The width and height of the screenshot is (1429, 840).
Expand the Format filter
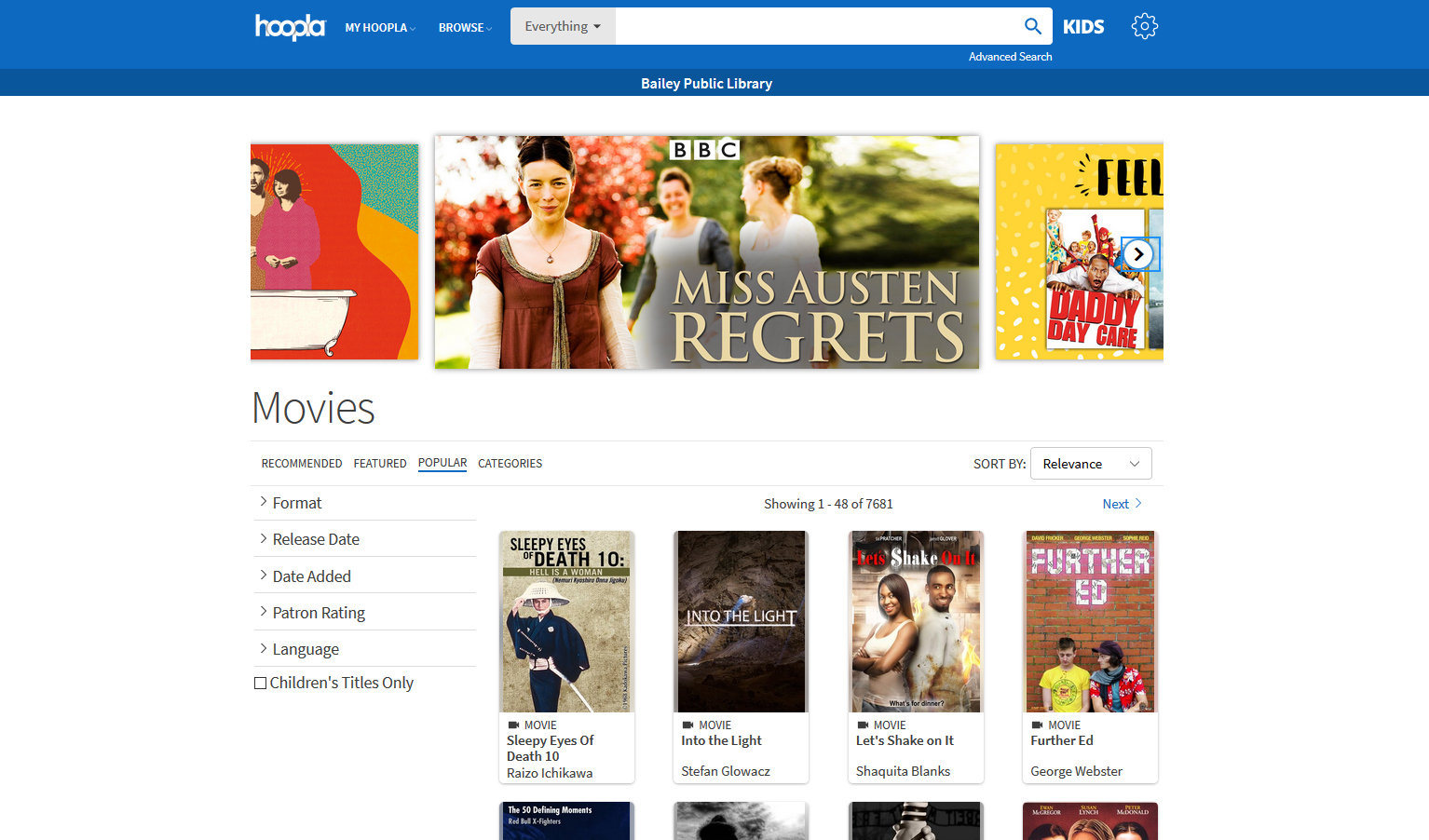(296, 503)
